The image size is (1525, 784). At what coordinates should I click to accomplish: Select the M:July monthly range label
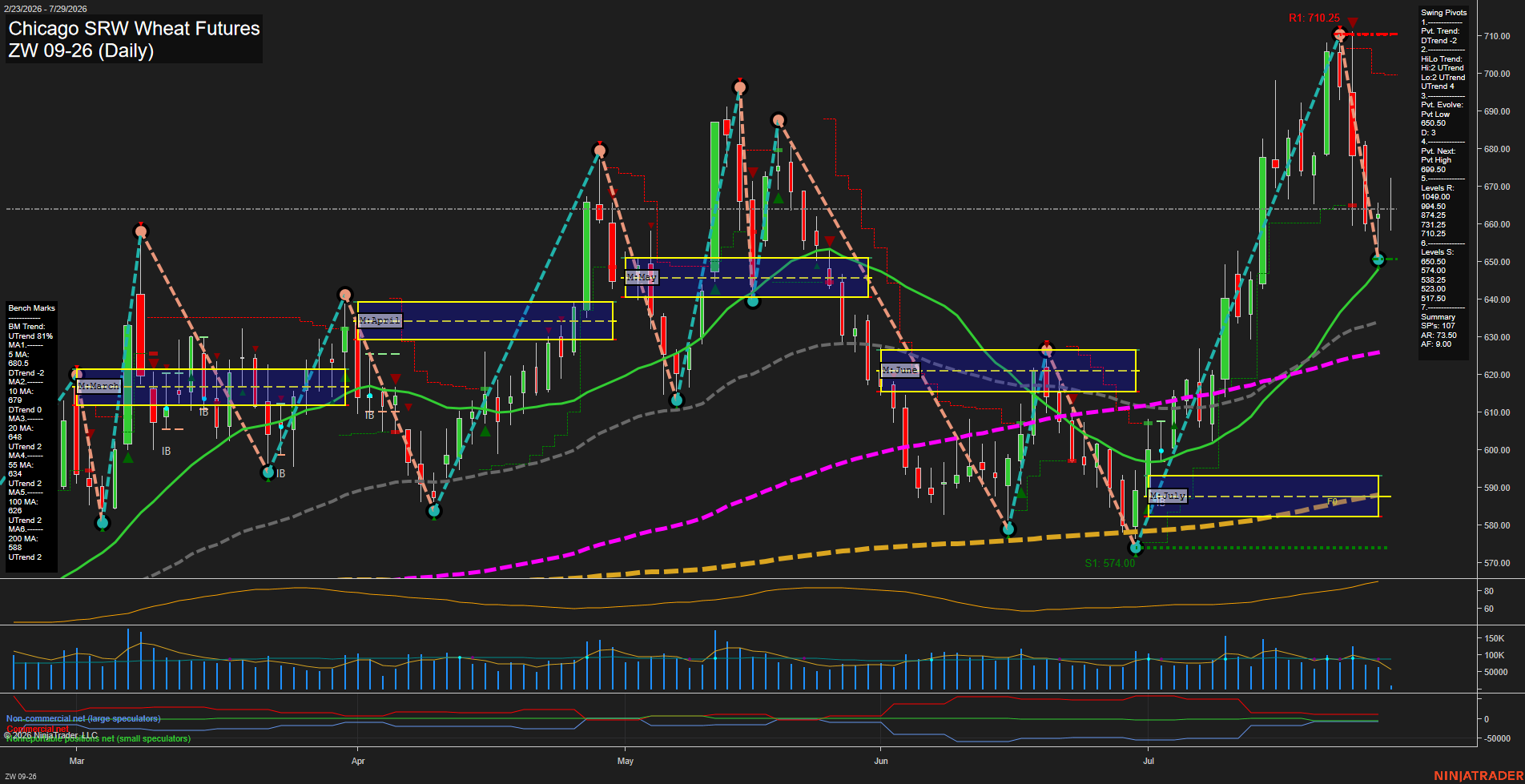1168,496
